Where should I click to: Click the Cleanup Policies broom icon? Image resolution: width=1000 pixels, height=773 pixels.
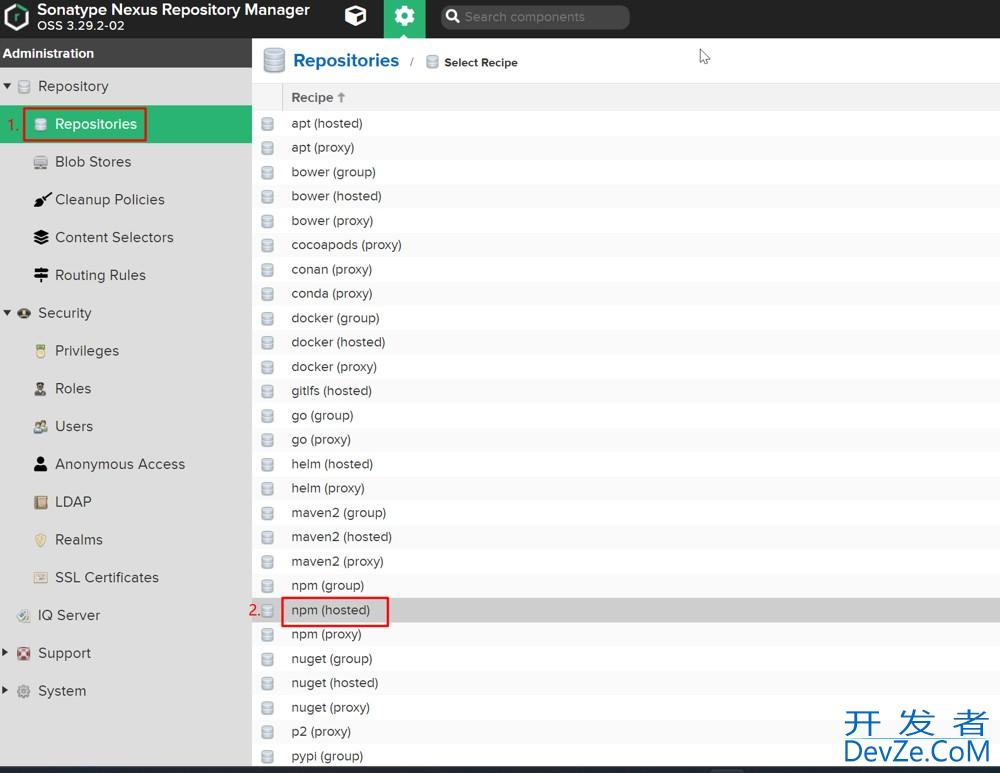(42, 200)
